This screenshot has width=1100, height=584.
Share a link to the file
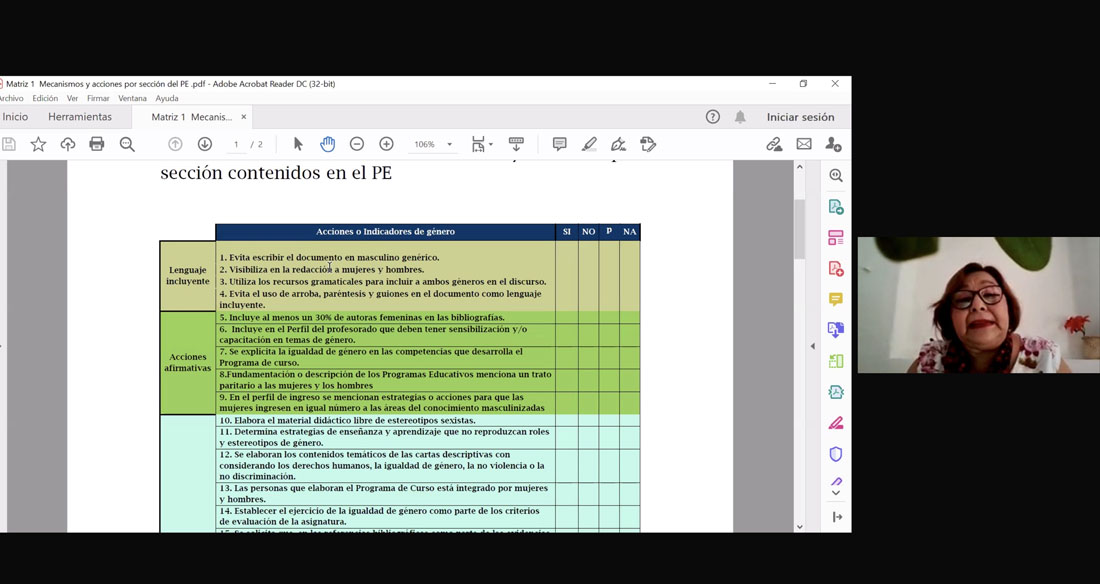pyautogui.click(x=774, y=145)
